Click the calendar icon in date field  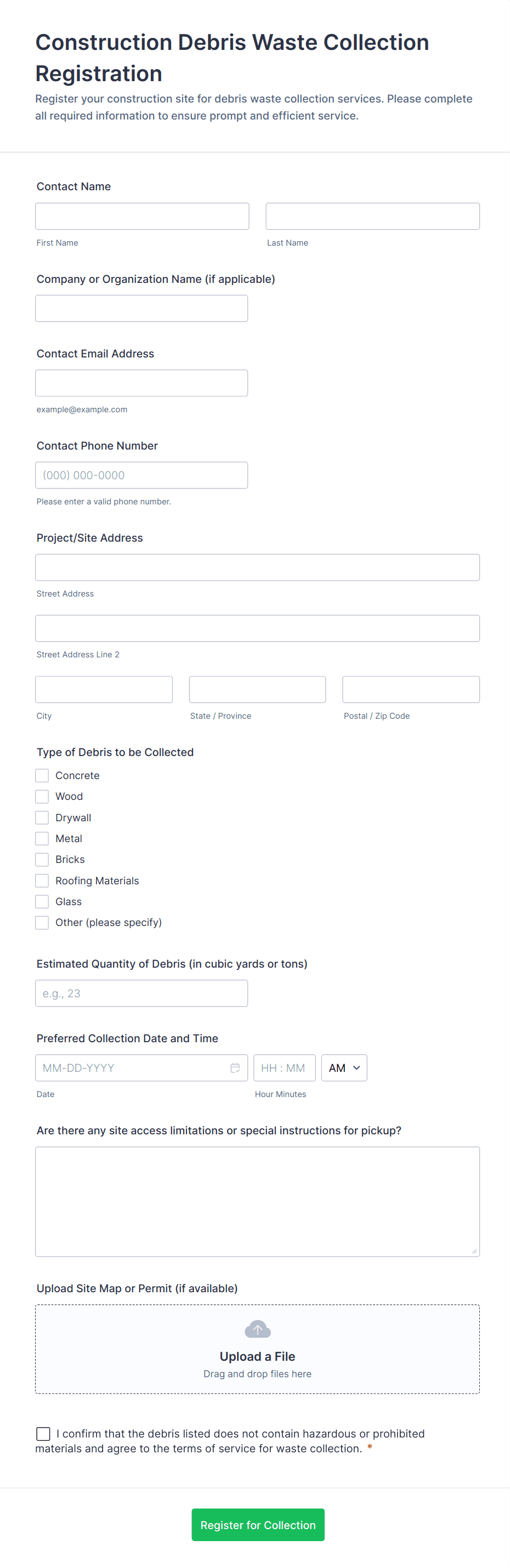[235, 1067]
